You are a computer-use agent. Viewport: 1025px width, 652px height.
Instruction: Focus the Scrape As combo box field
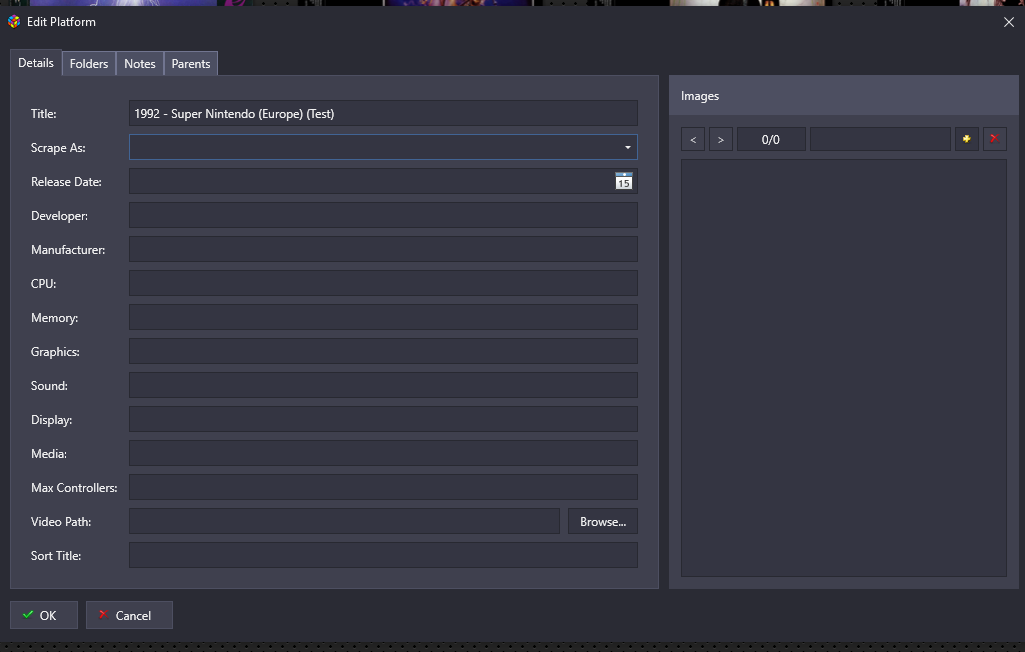coord(383,147)
